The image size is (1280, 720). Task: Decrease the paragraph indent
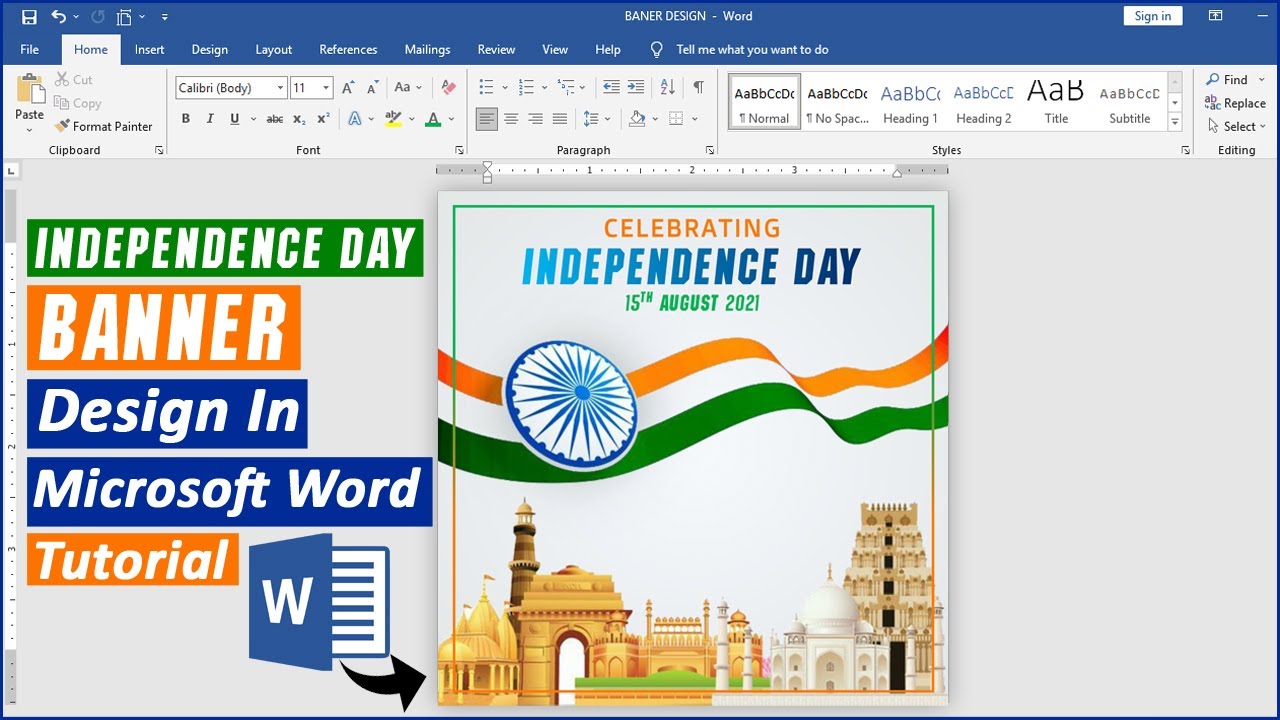point(611,87)
